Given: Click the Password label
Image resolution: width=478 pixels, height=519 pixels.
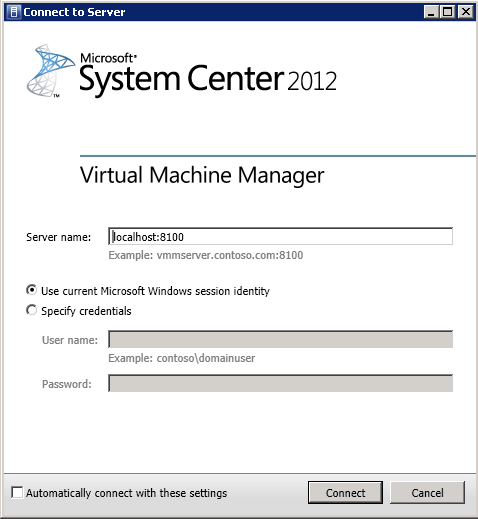Looking at the screenshot, I should 67,384.
